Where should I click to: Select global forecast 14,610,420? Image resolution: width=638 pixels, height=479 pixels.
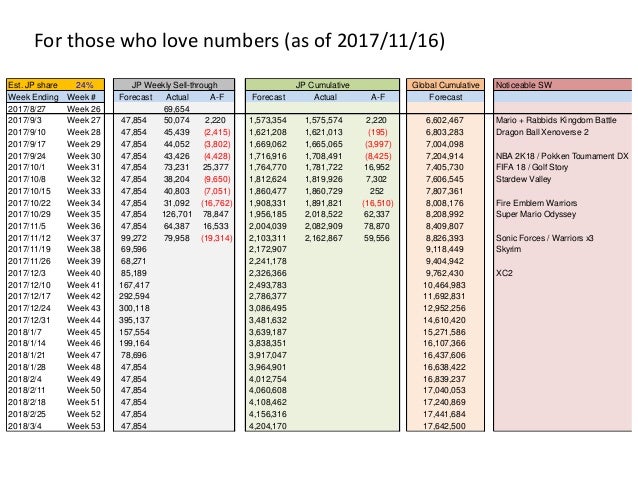(444, 320)
